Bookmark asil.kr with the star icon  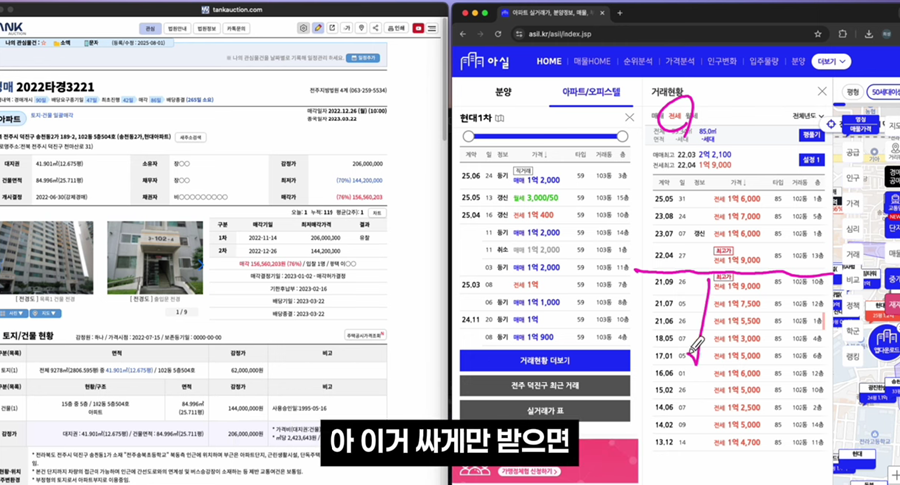pyautogui.click(x=817, y=34)
